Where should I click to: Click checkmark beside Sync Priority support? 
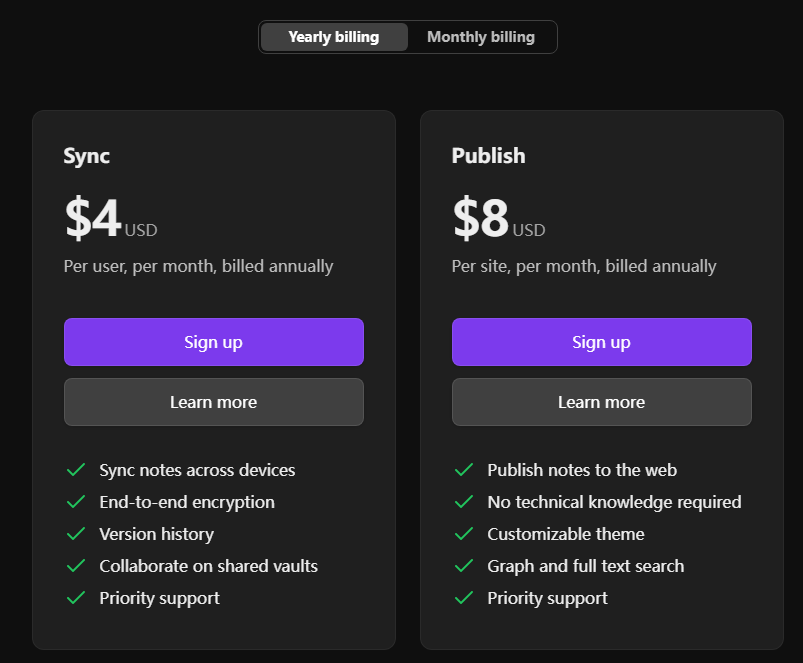76,597
